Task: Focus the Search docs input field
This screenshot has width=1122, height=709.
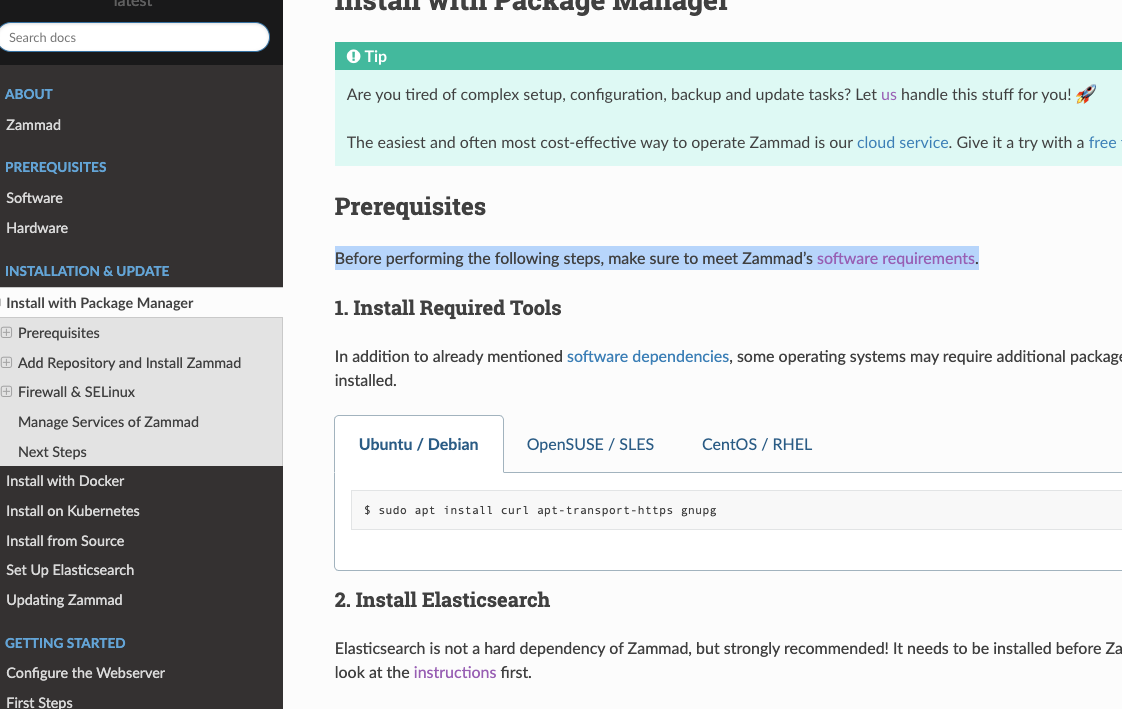Action: (135, 37)
